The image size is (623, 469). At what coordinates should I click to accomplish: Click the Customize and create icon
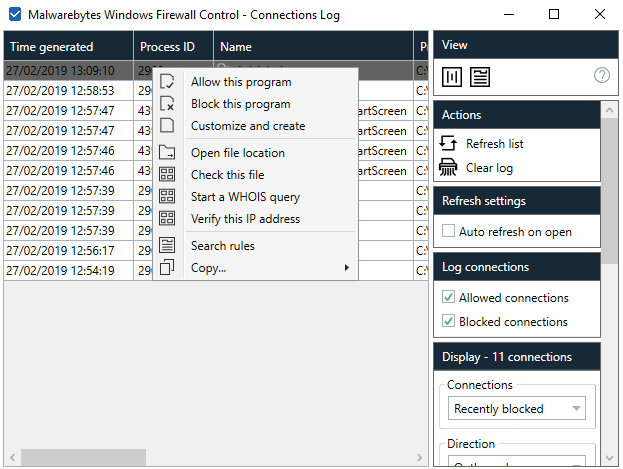tap(167, 125)
